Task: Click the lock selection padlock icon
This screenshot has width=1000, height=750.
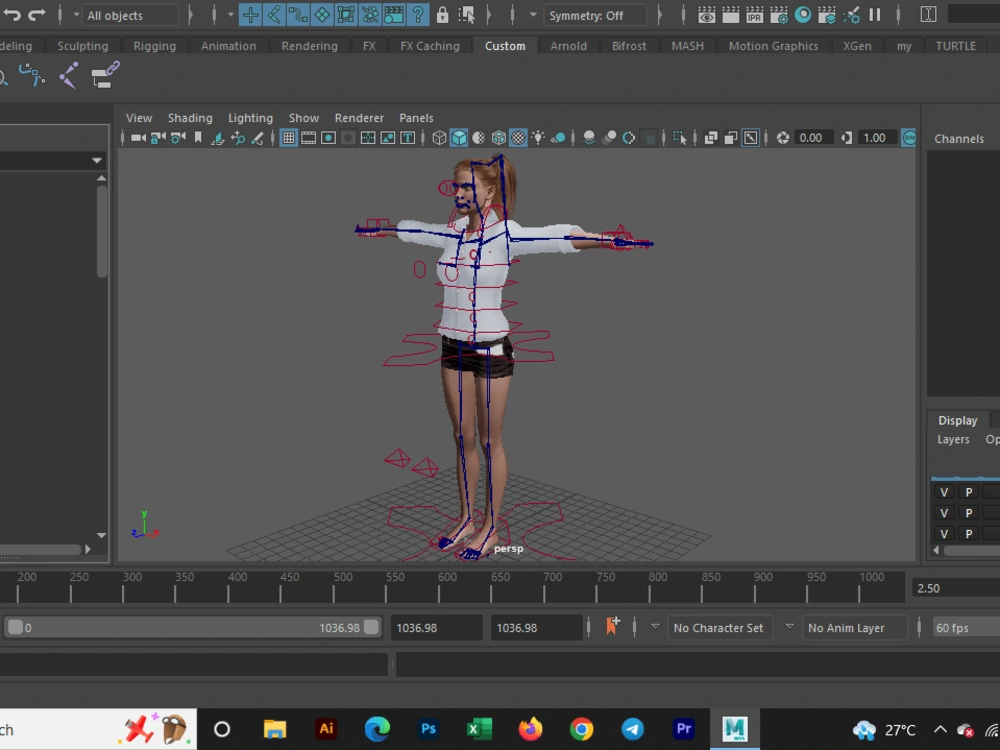Action: click(442, 15)
